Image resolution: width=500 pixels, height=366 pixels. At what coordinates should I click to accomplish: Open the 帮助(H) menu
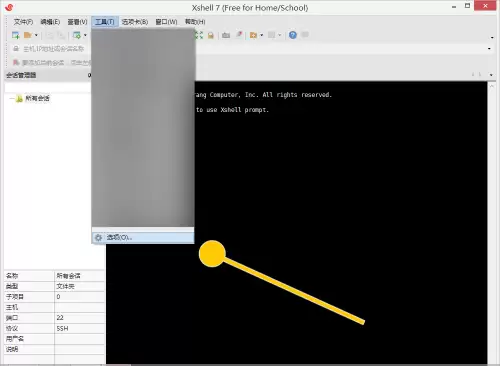click(195, 22)
